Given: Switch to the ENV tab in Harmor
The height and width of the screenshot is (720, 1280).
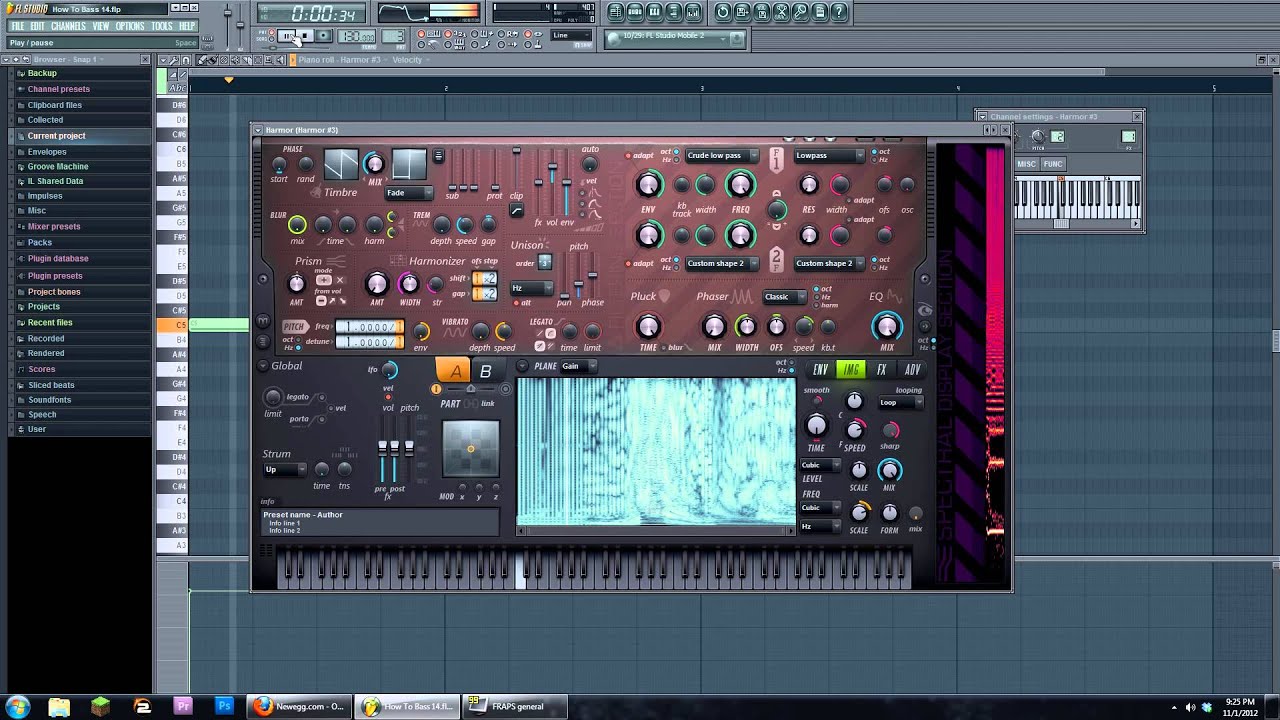Looking at the screenshot, I should coord(820,370).
